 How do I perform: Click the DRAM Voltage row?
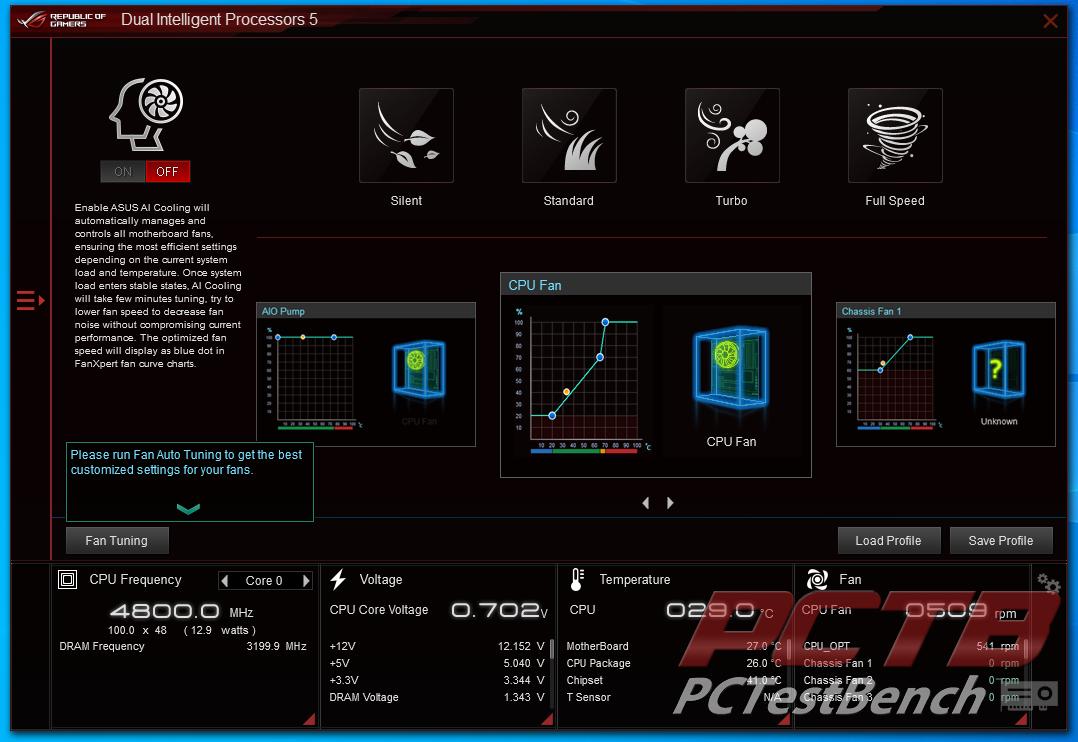pyautogui.click(x=437, y=697)
